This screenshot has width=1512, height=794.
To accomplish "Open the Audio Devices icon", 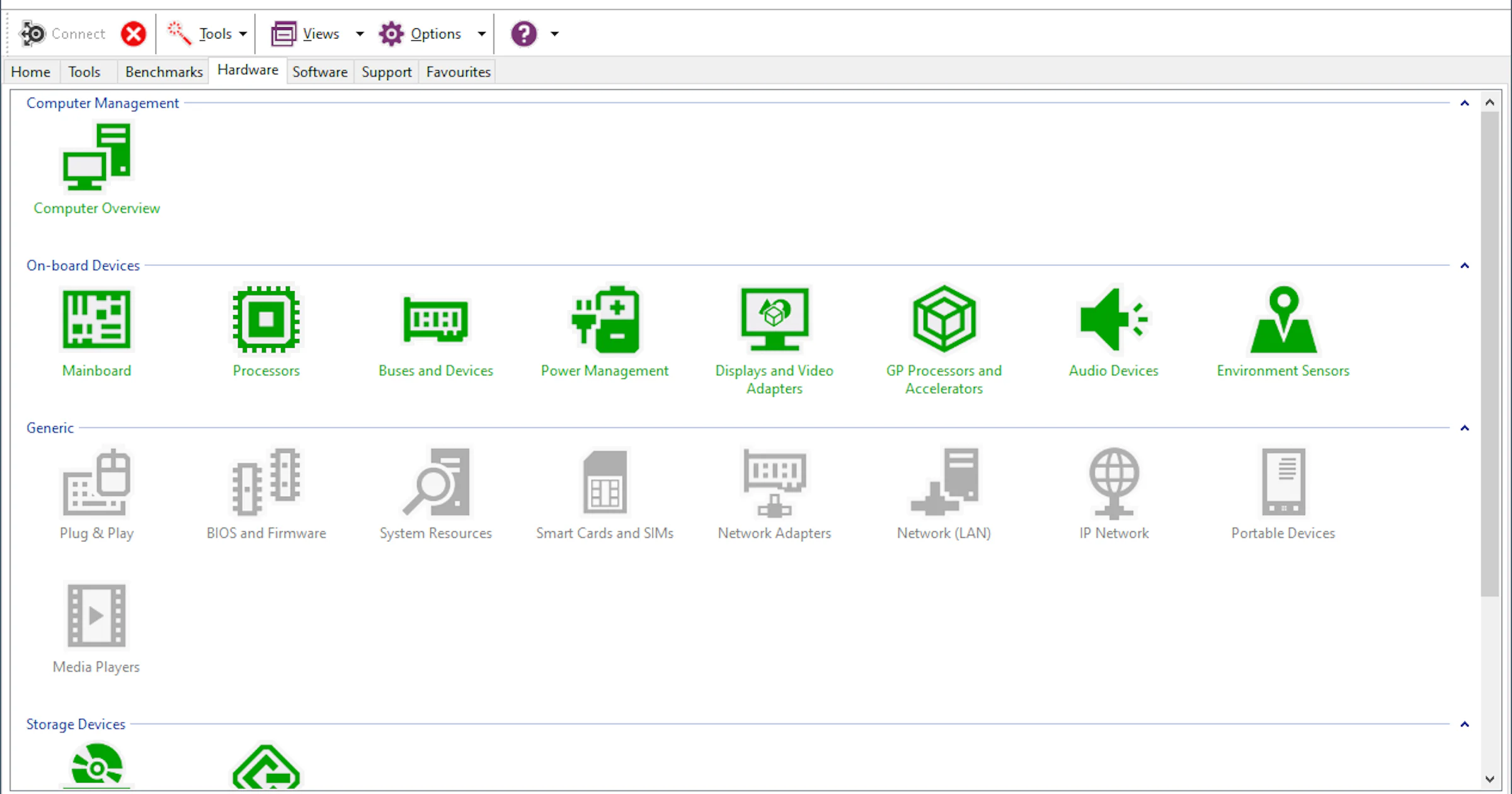I will 1113,319.
